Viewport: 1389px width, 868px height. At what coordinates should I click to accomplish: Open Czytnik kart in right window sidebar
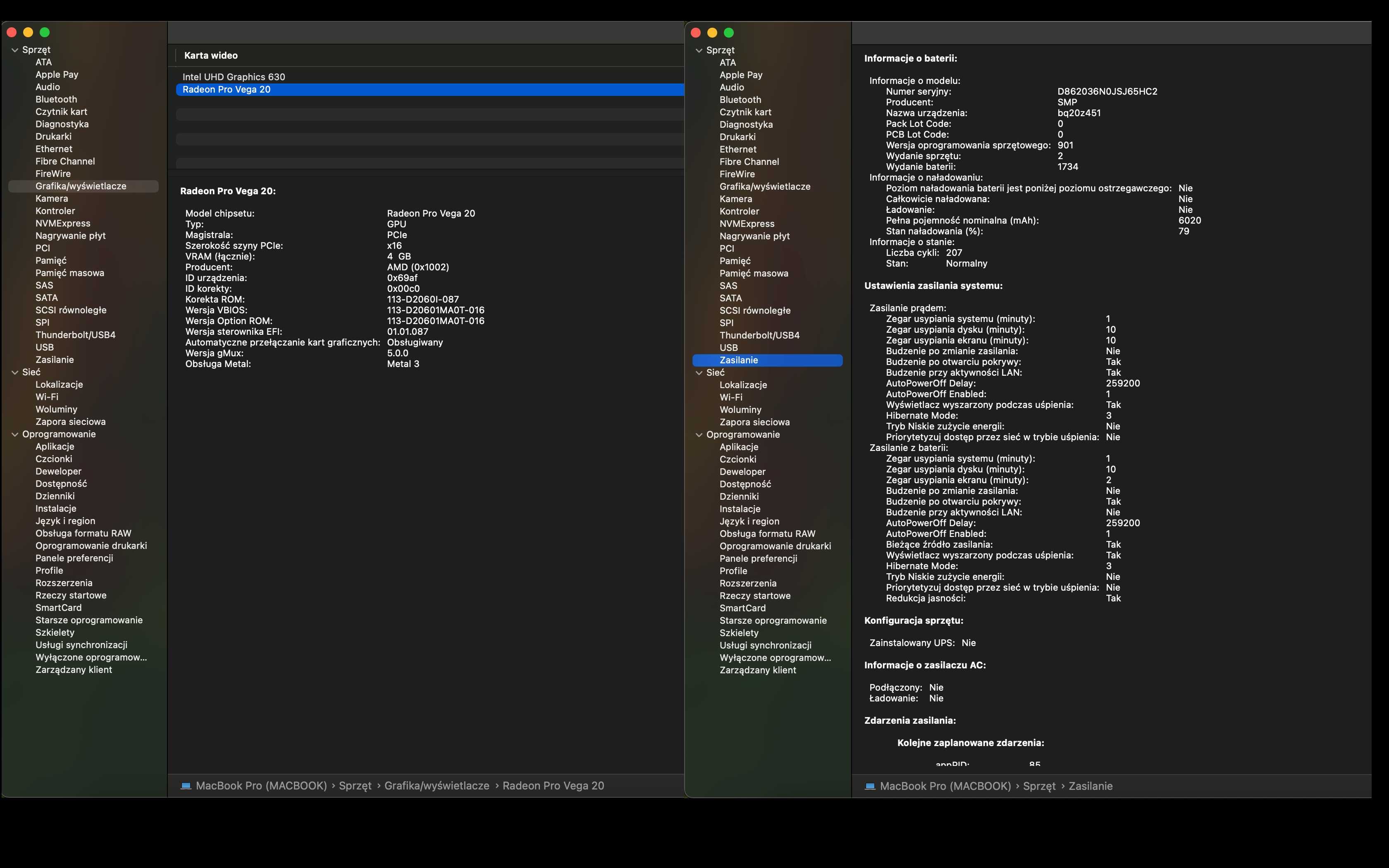click(745, 112)
